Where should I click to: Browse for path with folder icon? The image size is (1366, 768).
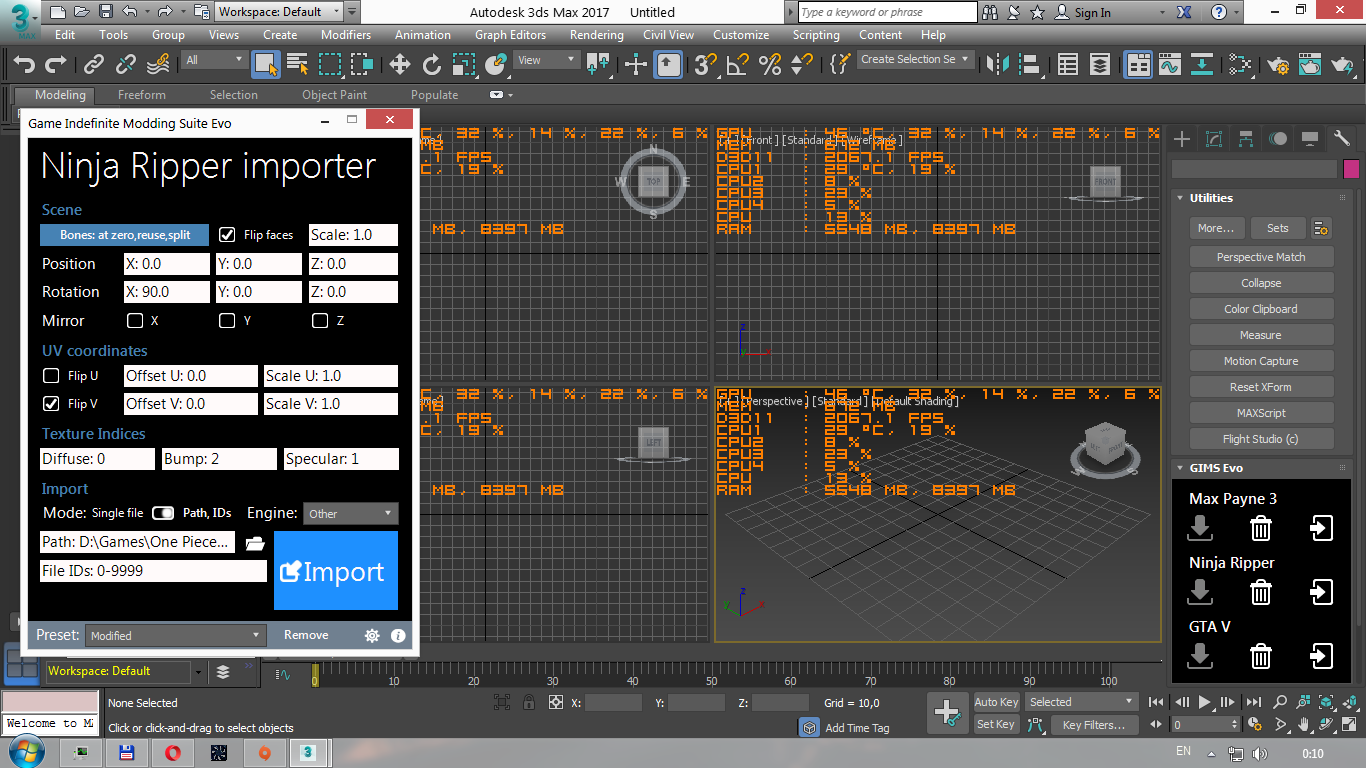click(x=255, y=543)
